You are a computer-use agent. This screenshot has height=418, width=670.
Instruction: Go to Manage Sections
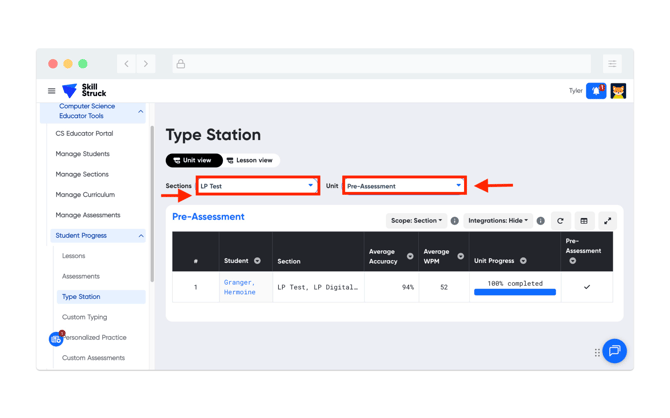click(82, 174)
